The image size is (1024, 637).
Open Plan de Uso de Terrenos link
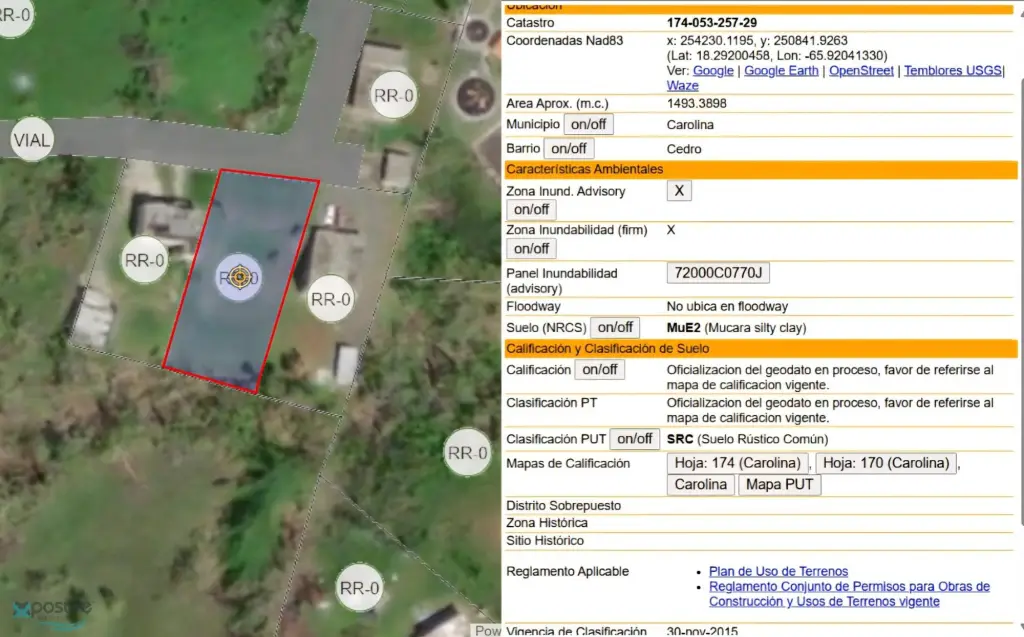(x=778, y=572)
